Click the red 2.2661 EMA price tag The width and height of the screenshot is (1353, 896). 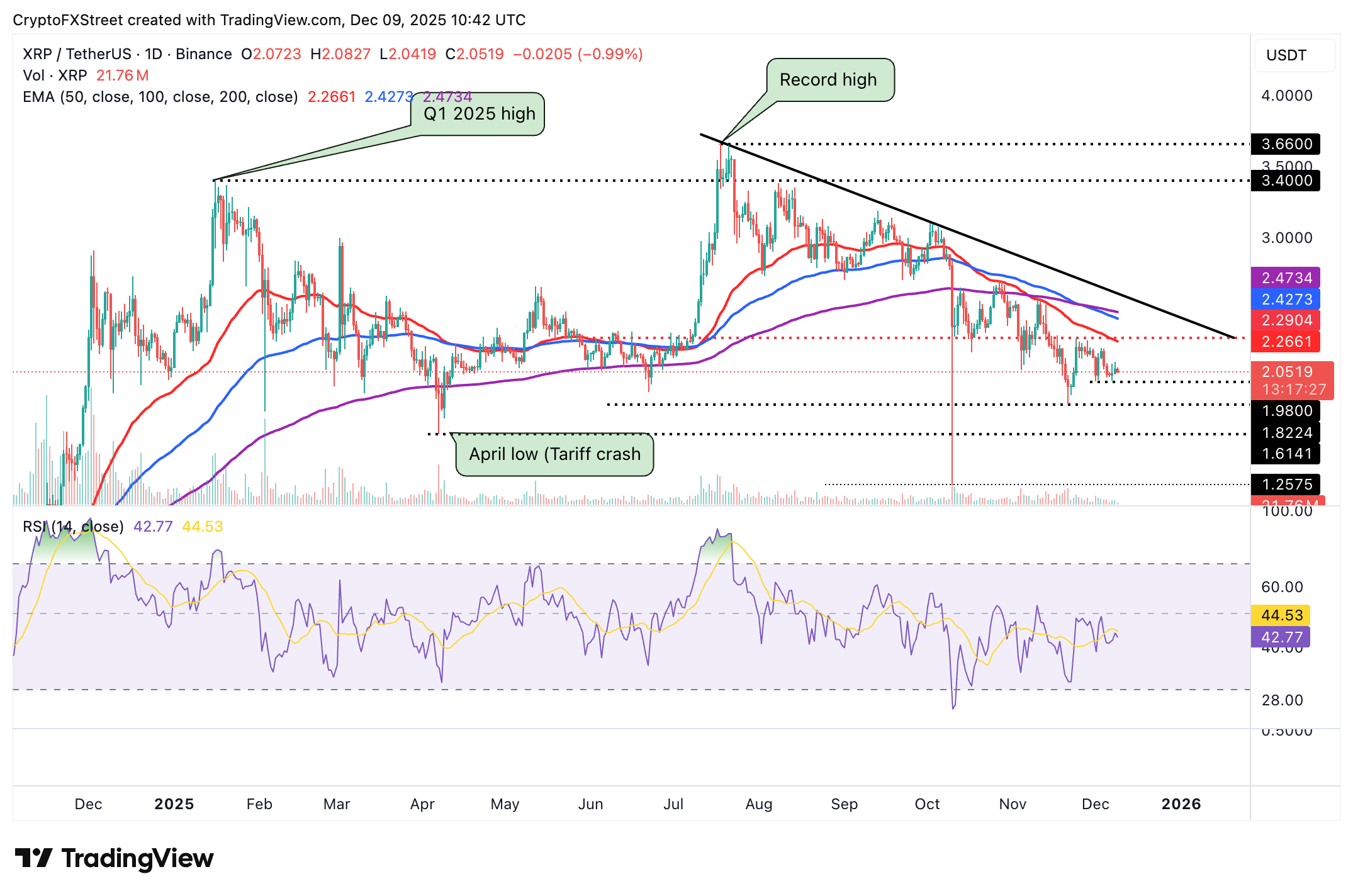1286,340
